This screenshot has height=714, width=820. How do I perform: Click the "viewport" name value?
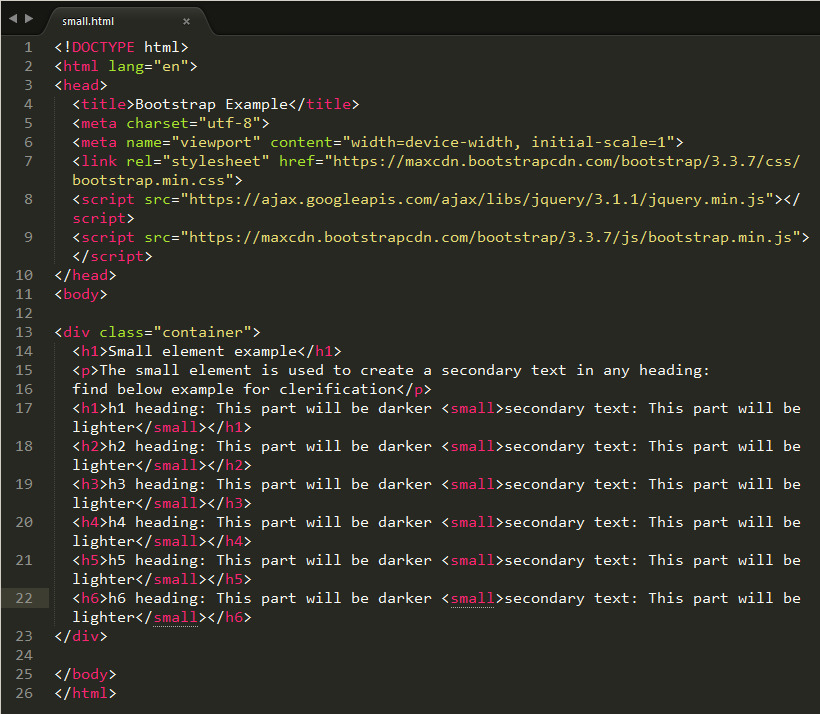pyautogui.click(x=216, y=142)
